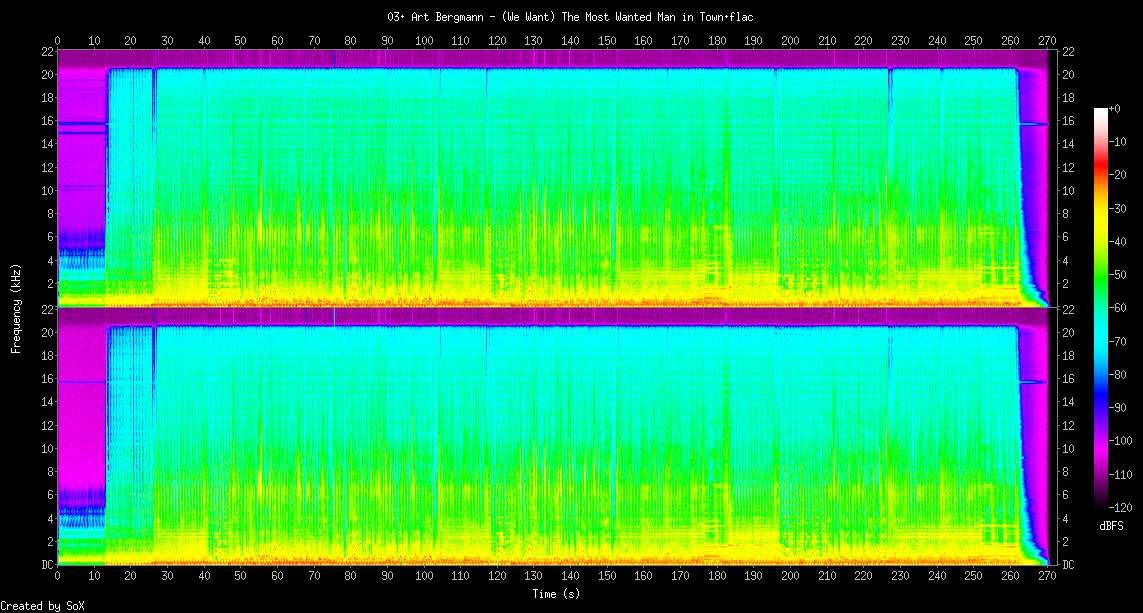Click the 60 tick on bottom time axis

click(277, 577)
